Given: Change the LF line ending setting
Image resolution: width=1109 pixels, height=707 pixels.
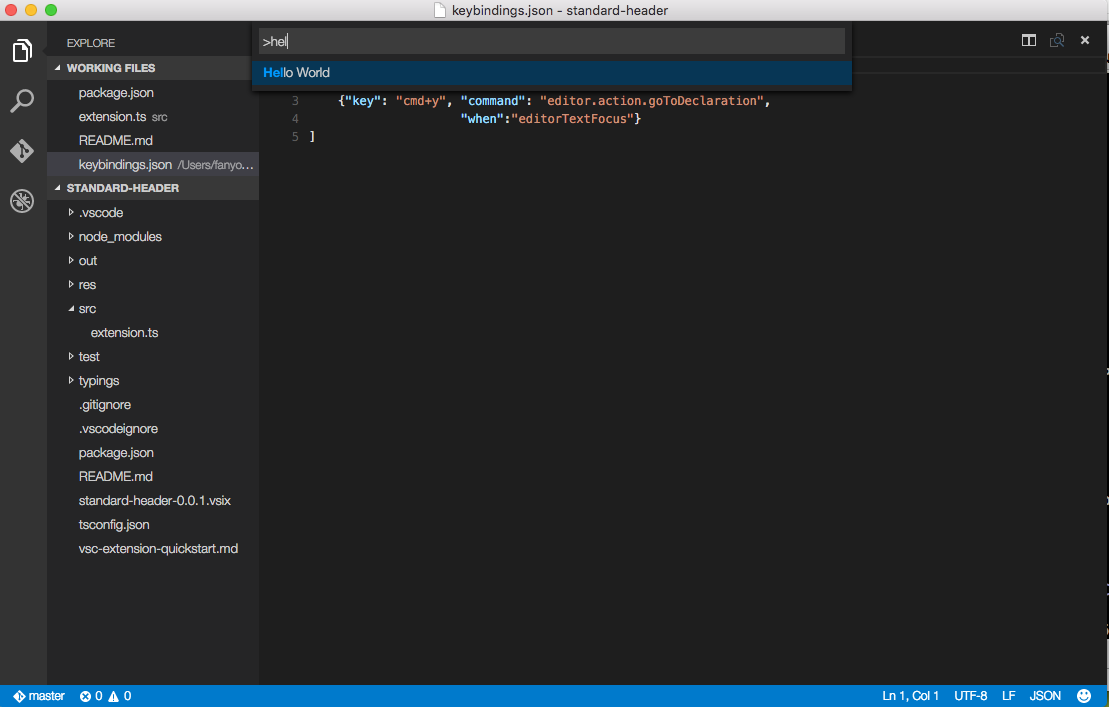Looking at the screenshot, I should coord(1009,696).
